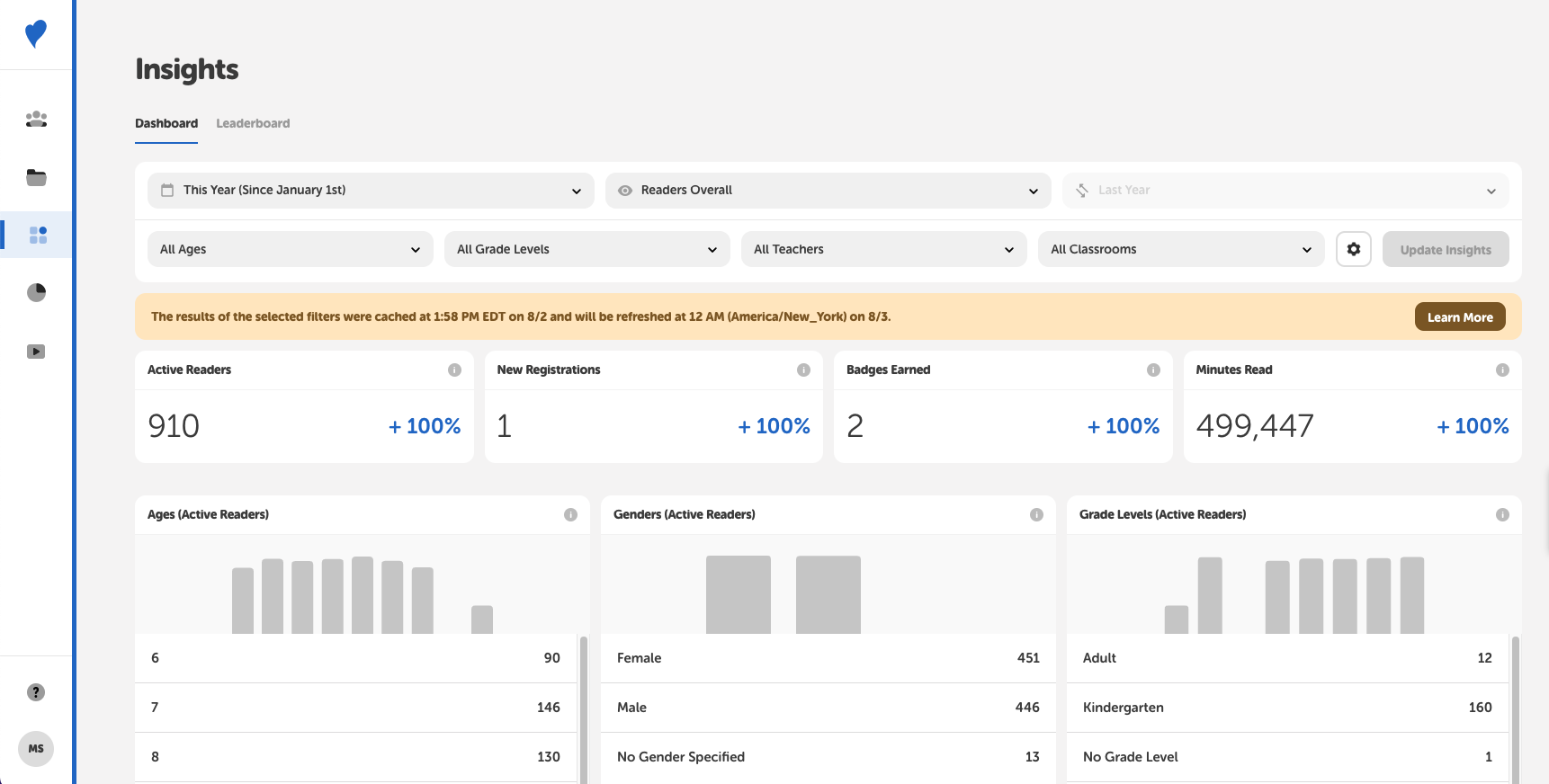
Task: Open the Readers Overall dropdown
Action: click(828, 191)
